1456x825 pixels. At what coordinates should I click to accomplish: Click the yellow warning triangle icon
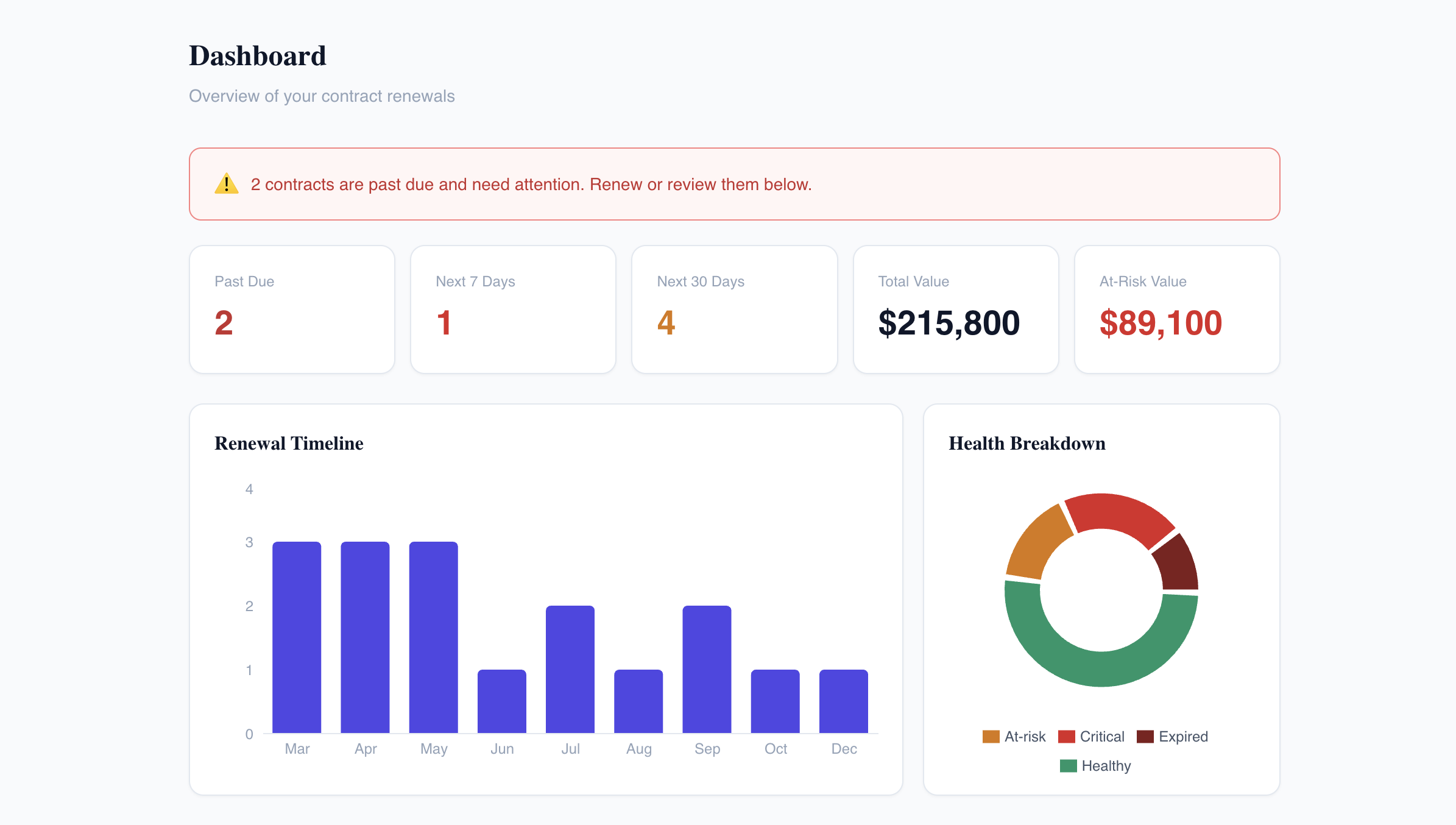pyautogui.click(x=226, y=183)
